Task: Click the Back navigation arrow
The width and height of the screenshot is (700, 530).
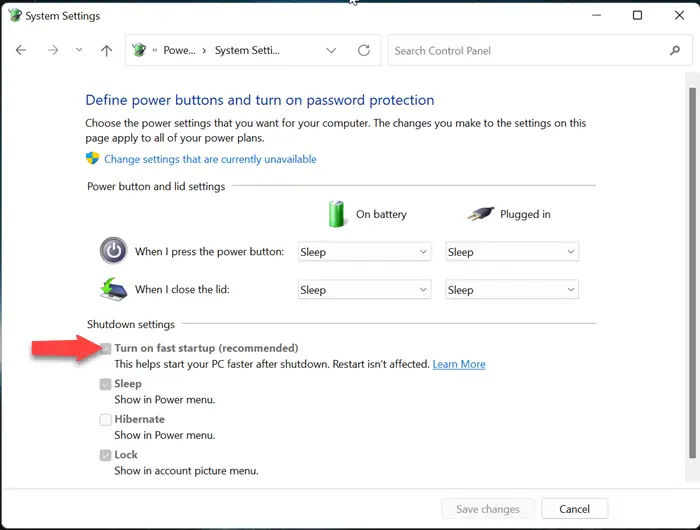Action: (x=21, y=51)
